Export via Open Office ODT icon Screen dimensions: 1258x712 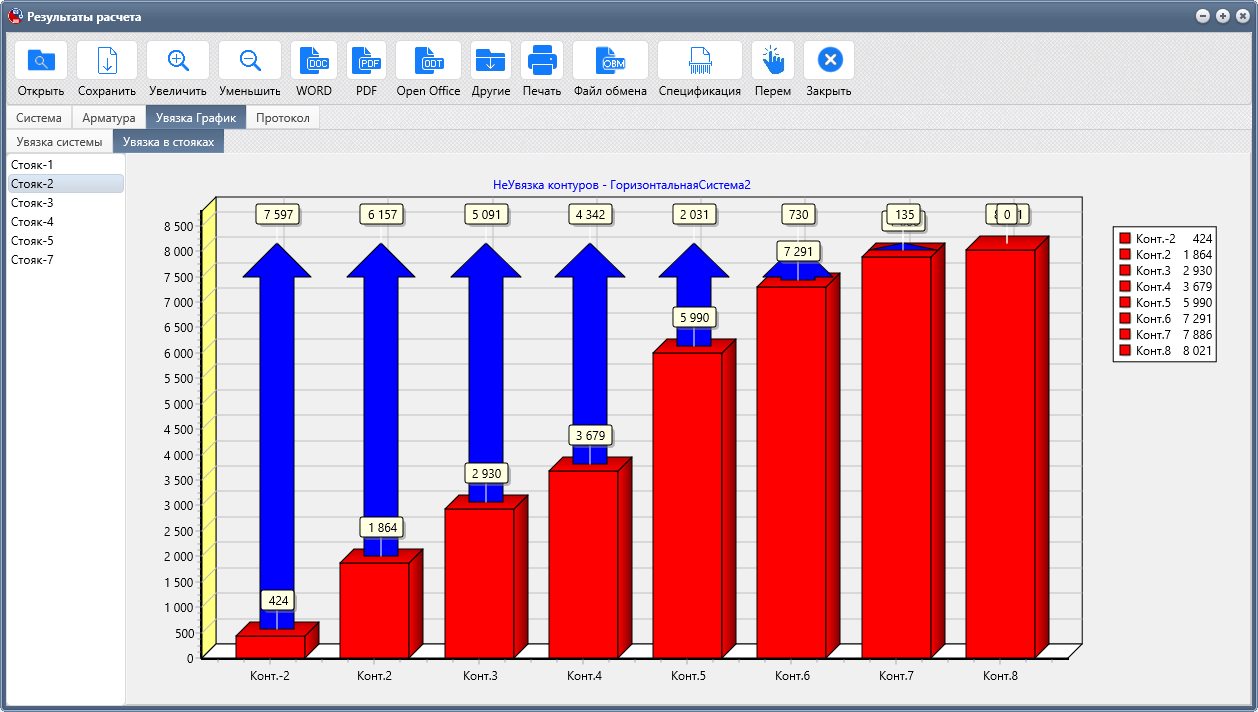[x=428, y=60]
